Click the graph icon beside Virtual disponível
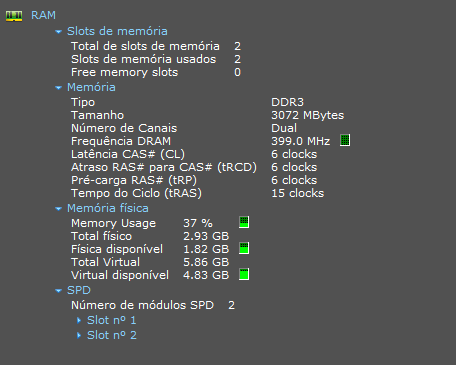 tap(244, 274)
